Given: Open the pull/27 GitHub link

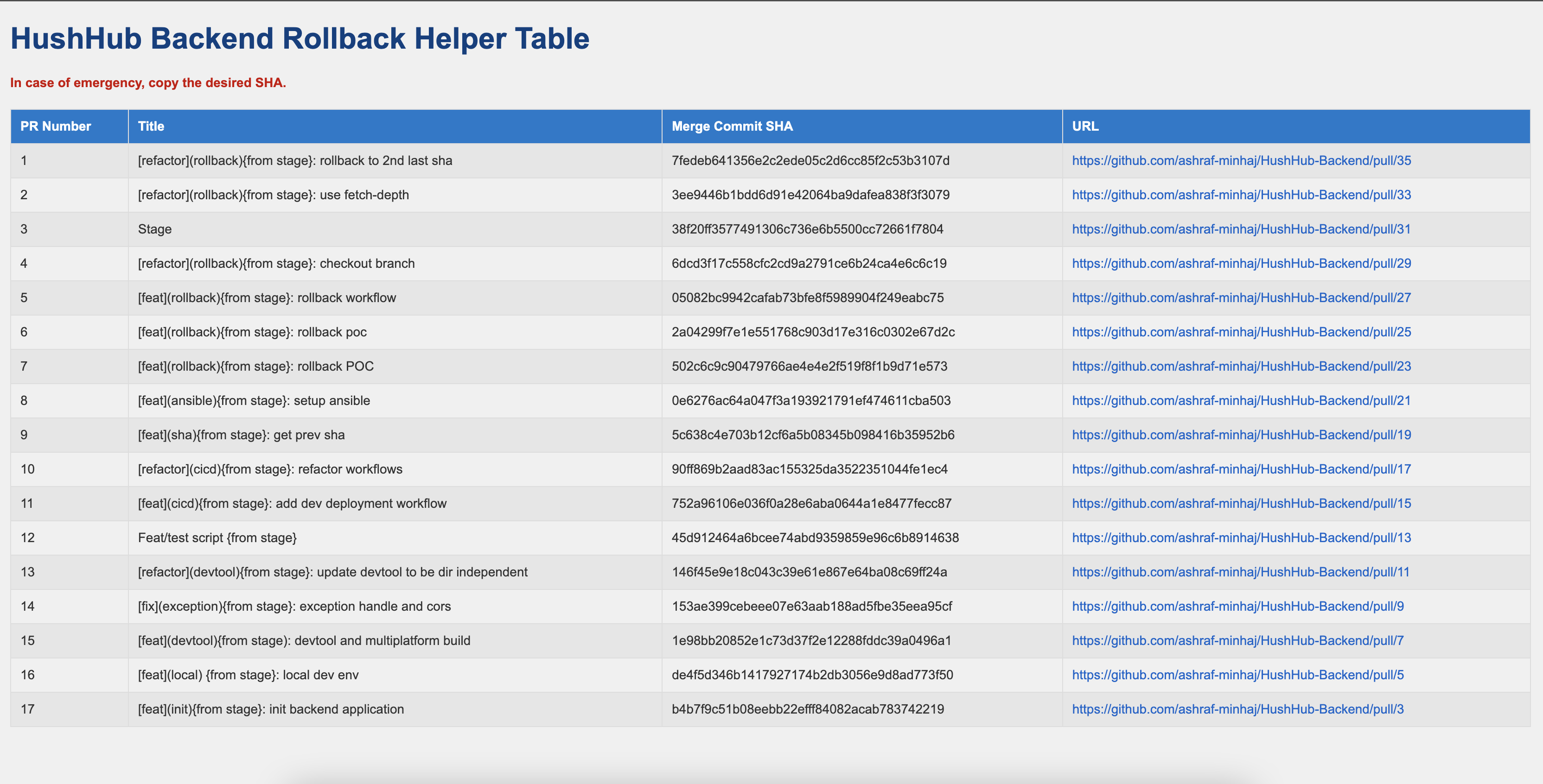Looking at the screenshot, I should [1241, 297].
